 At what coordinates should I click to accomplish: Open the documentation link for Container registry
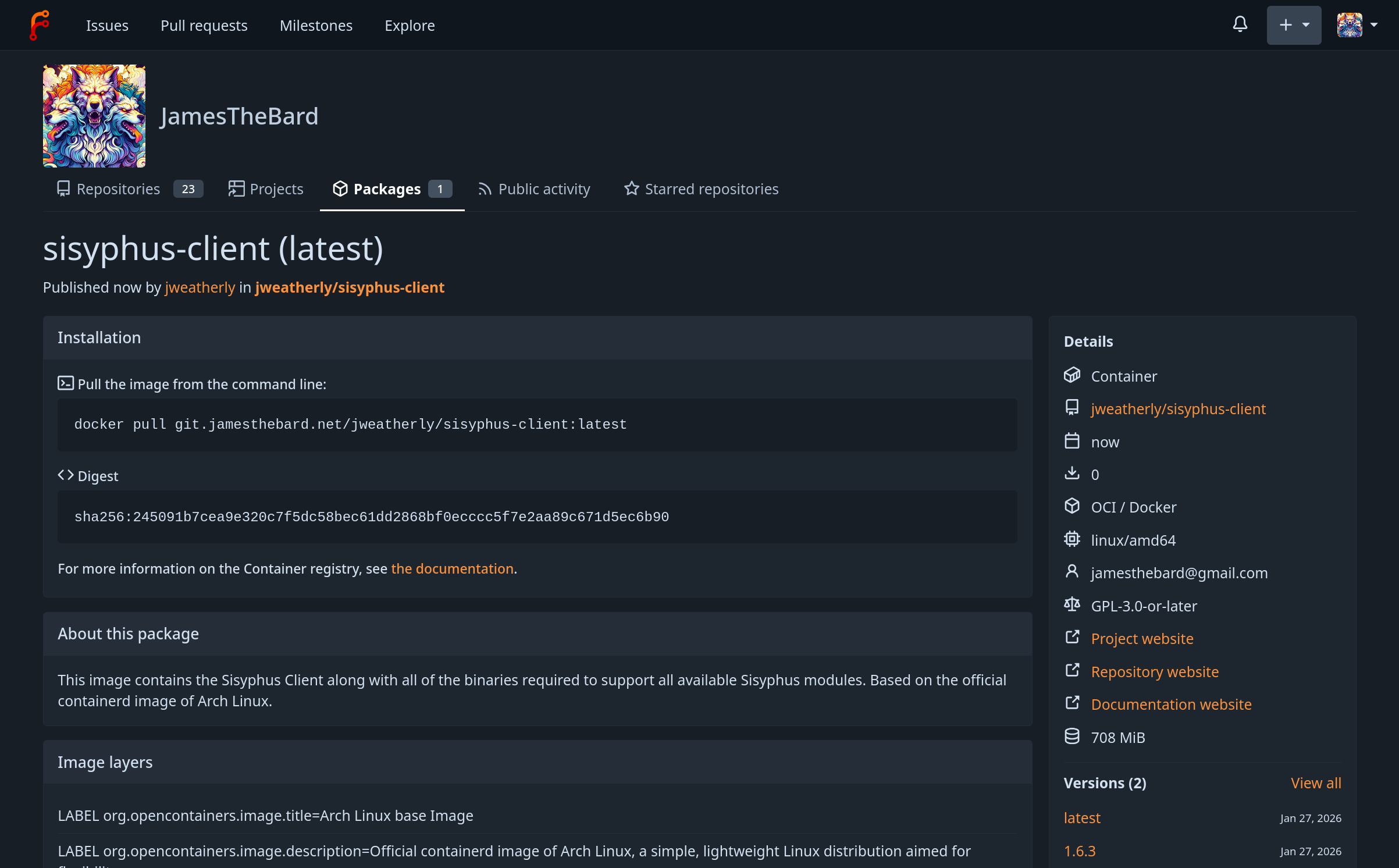point(452,568)
